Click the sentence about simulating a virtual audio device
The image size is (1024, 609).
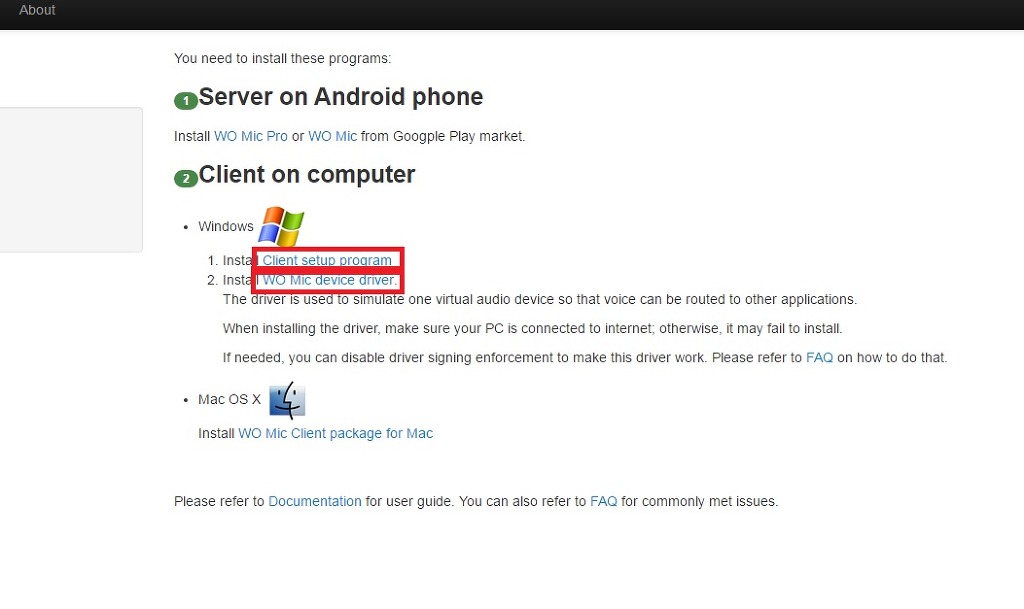click(539, 300)
